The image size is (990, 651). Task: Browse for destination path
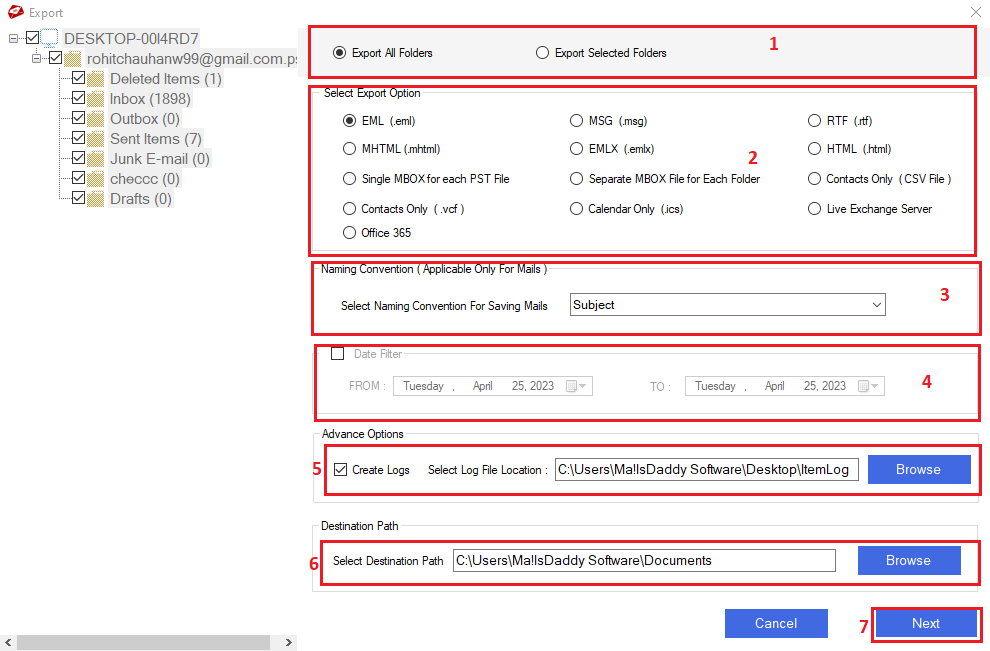[909, 561]
